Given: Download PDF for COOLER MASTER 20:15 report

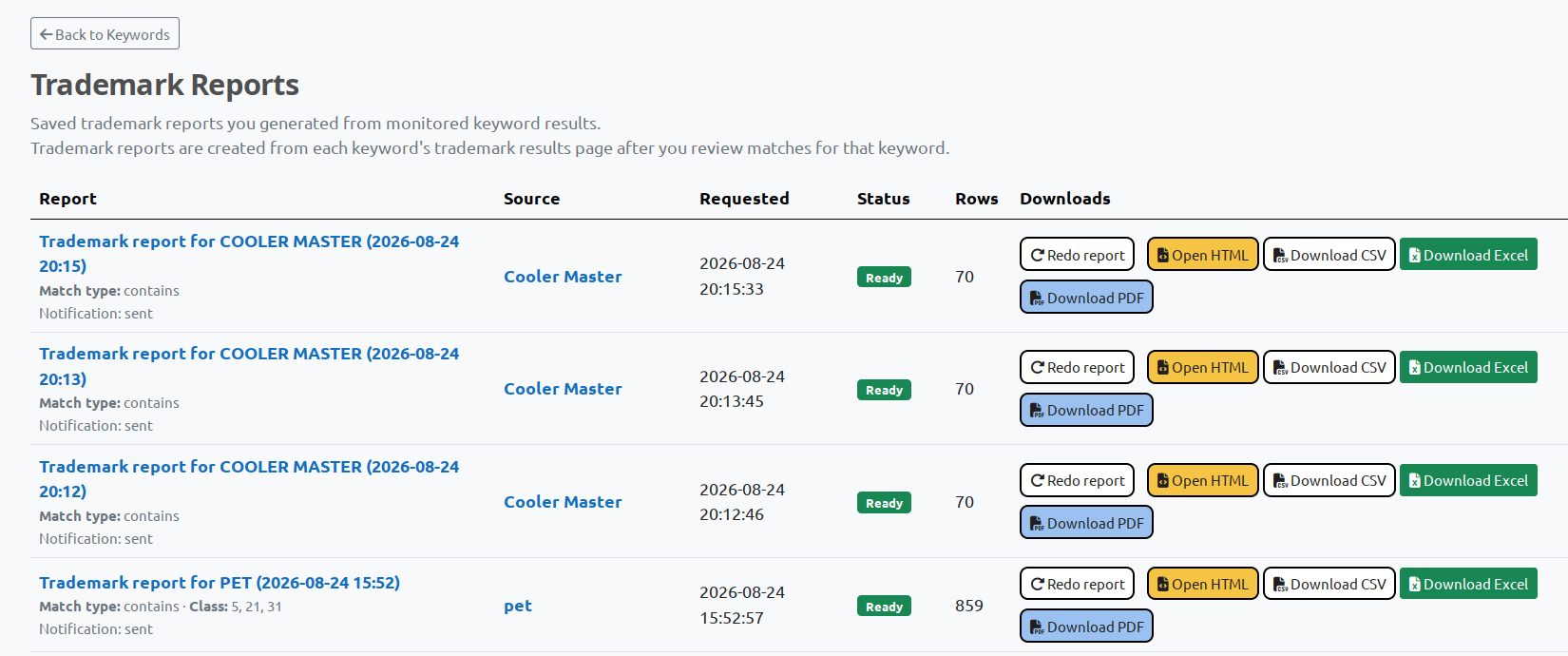Looking at the screenshot, I should pos(1086,298).
